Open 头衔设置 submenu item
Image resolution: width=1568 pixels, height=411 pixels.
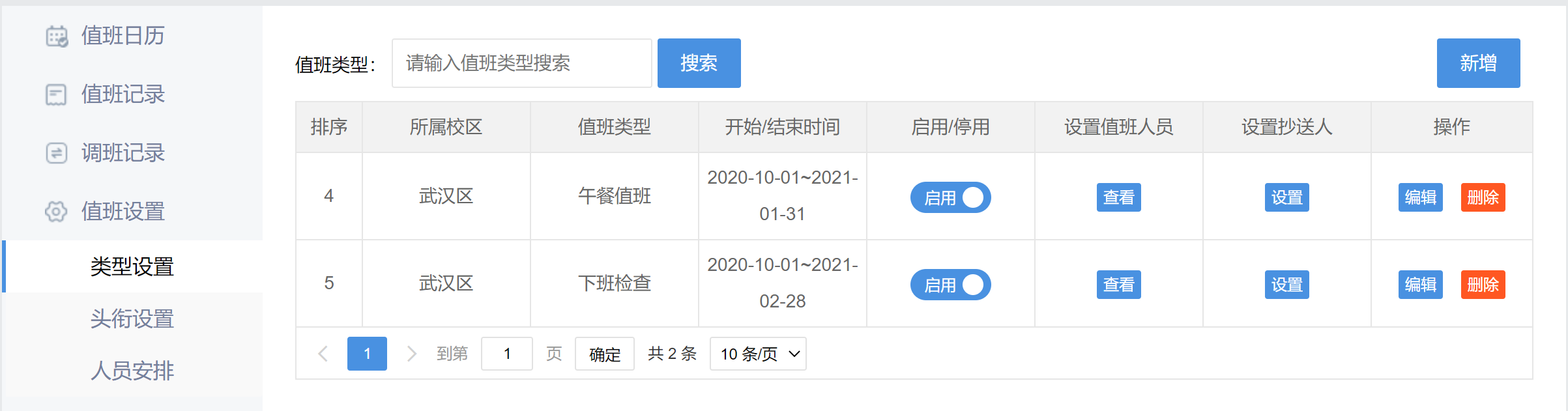click(x=132, y=319)
